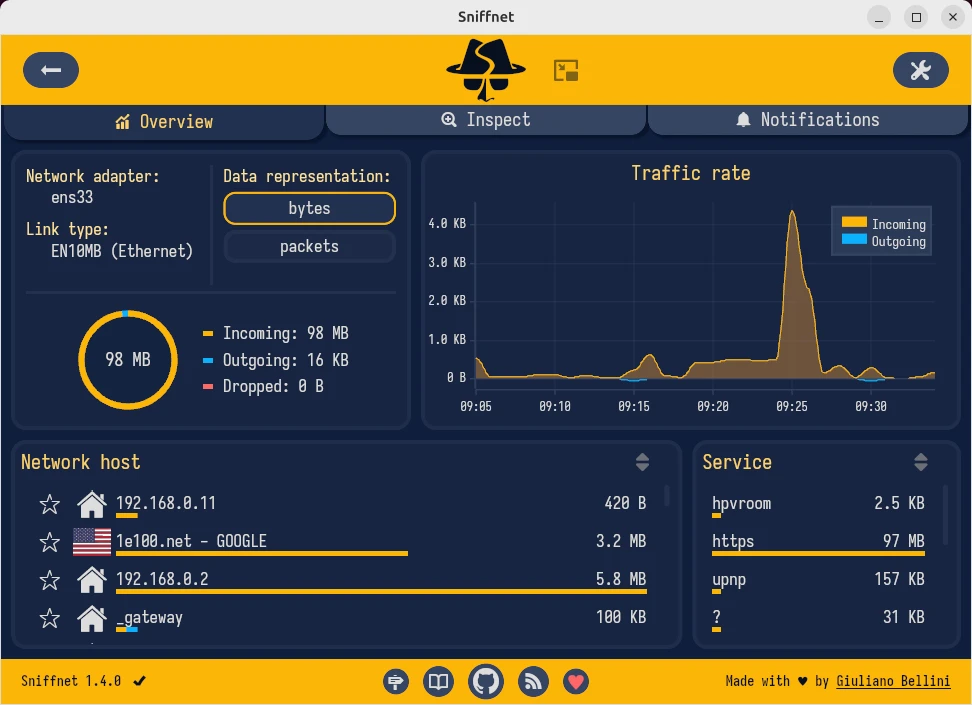The width and height of the screenshot is (972, 705).
Task: Select host entry 1e100.net - GOOGLE
Action: click(381, 543)
